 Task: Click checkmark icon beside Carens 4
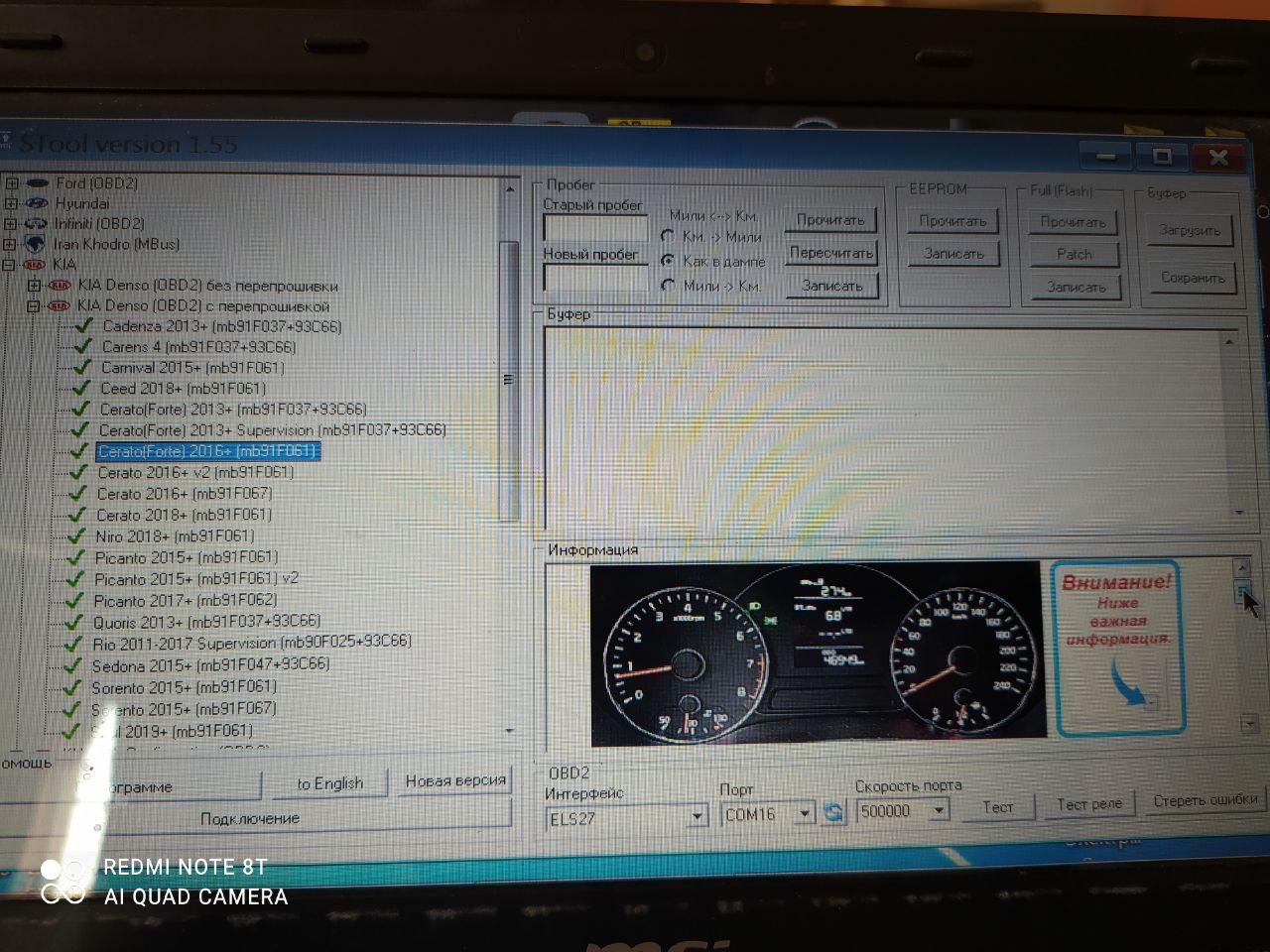[x=82, y=346]
